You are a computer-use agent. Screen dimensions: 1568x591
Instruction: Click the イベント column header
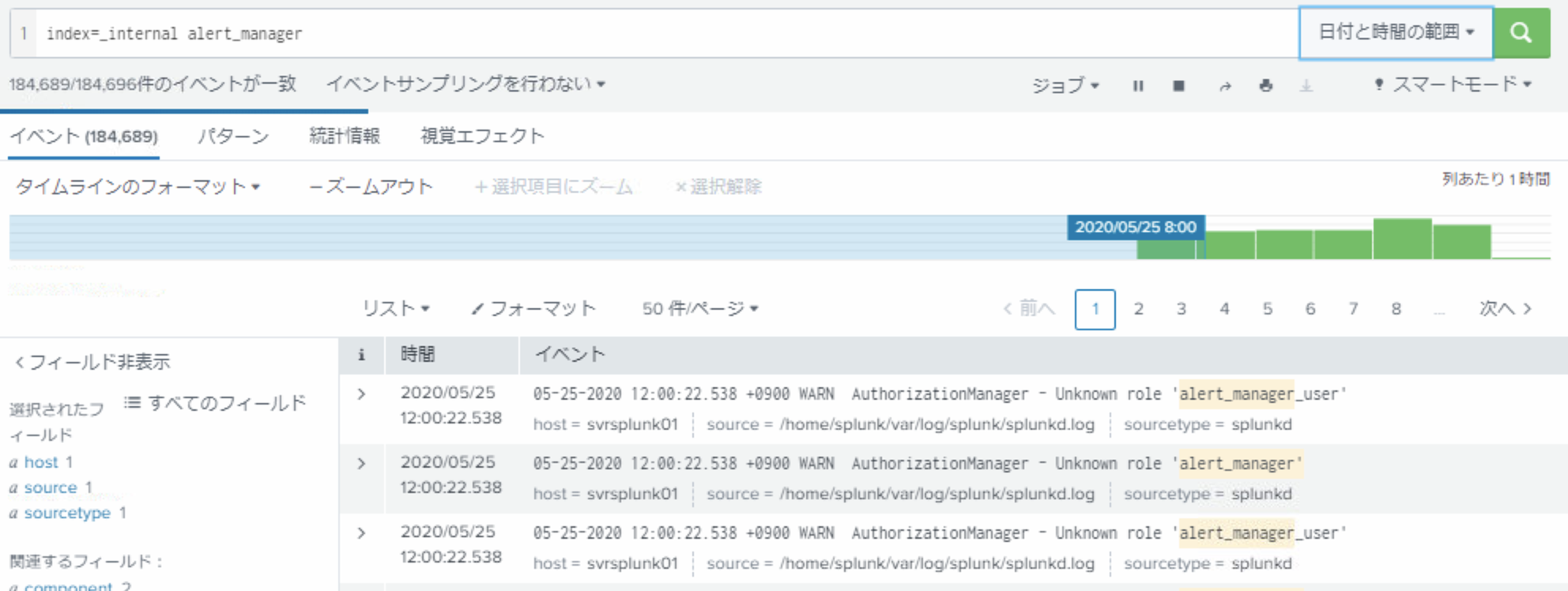570,354
